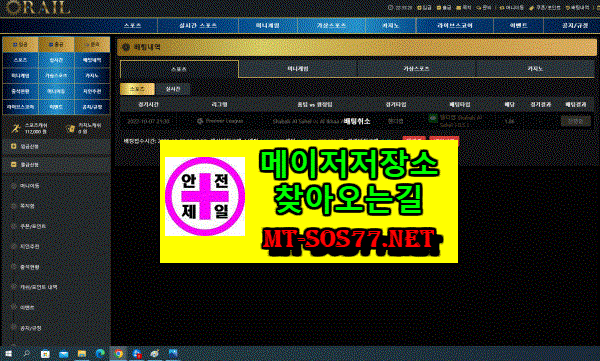Open the Windows Start menu

click(8, 354)
